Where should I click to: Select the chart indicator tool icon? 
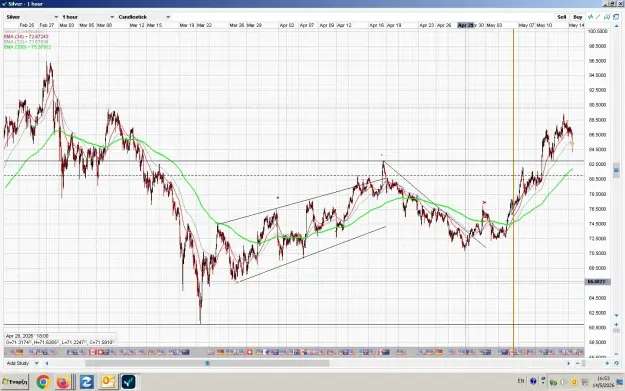point(590,17)
